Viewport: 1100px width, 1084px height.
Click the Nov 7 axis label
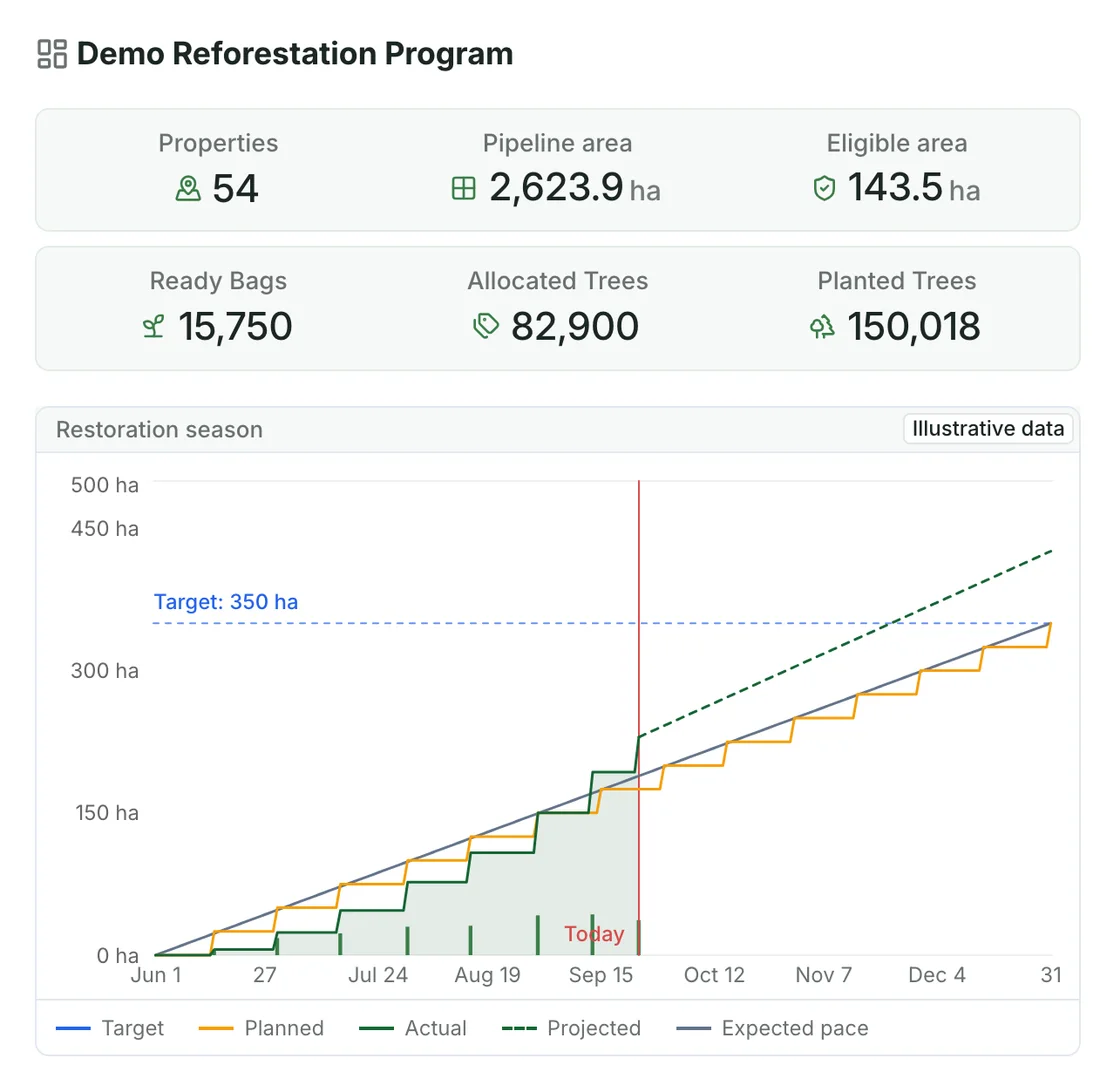[824, 975]
